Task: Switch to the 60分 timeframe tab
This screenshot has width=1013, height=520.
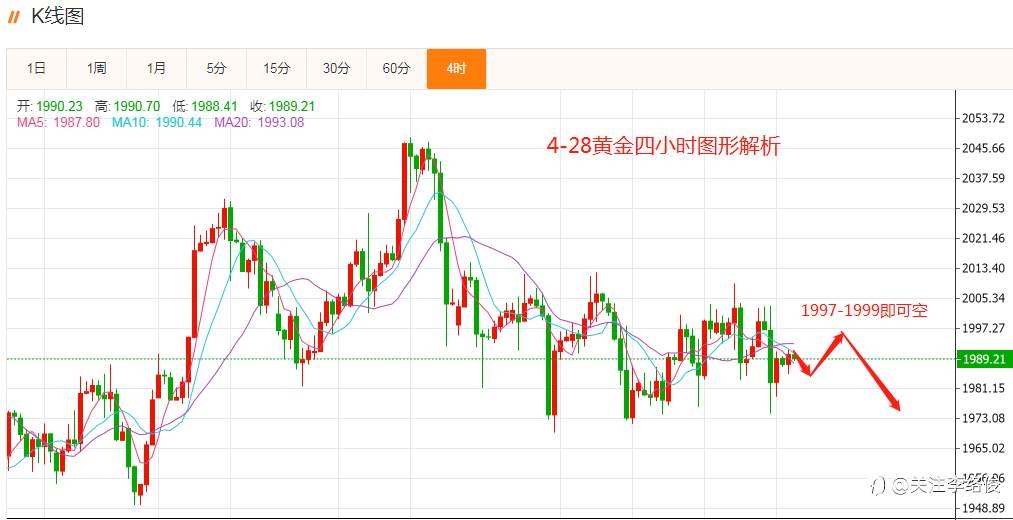Action: pos(397,69)
